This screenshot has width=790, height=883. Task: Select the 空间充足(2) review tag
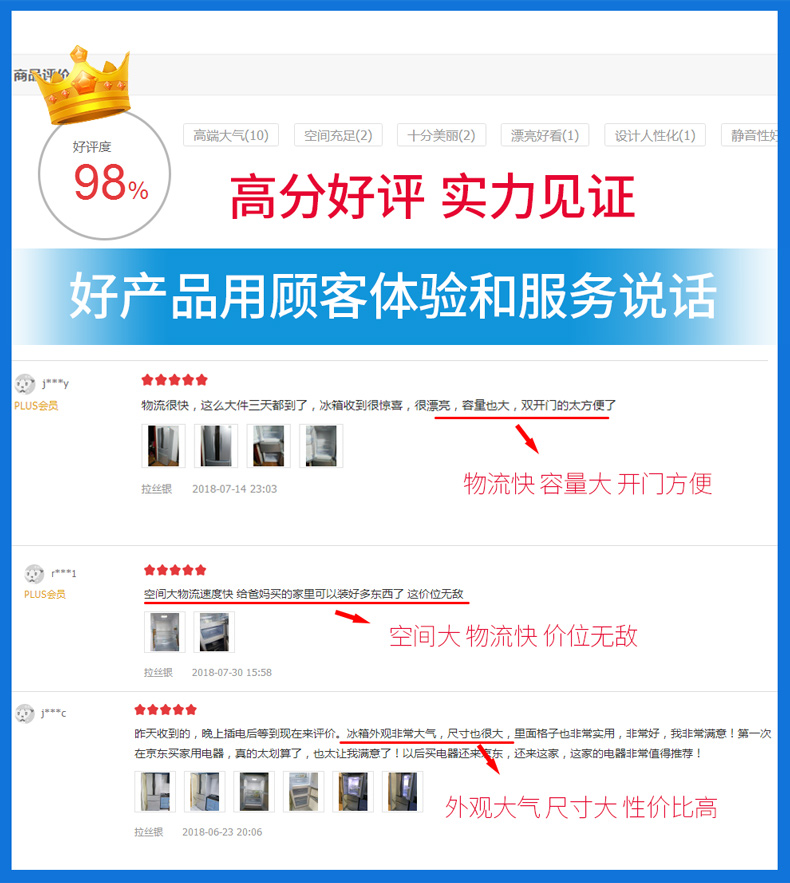tap(338, 135)
